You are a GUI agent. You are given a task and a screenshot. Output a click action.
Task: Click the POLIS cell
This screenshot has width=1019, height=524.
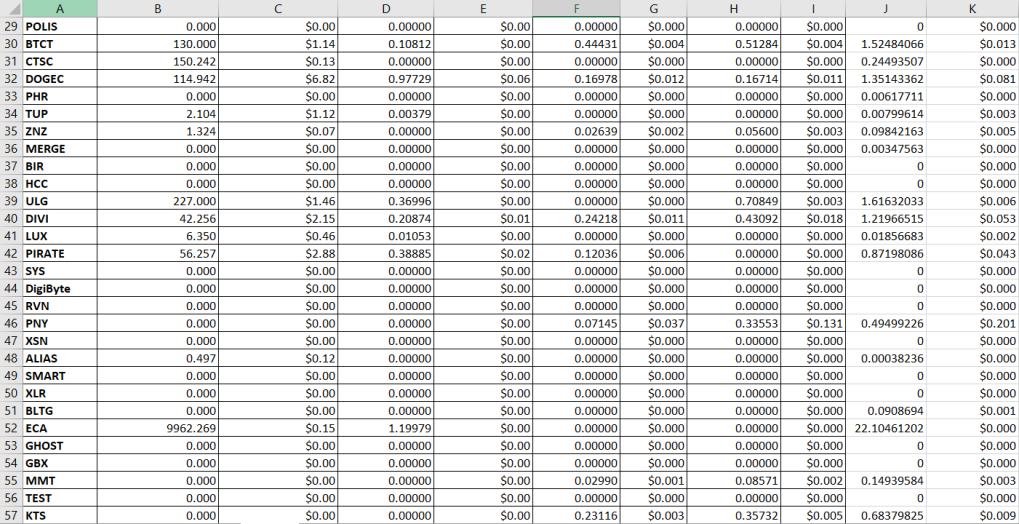coord(60,27)
